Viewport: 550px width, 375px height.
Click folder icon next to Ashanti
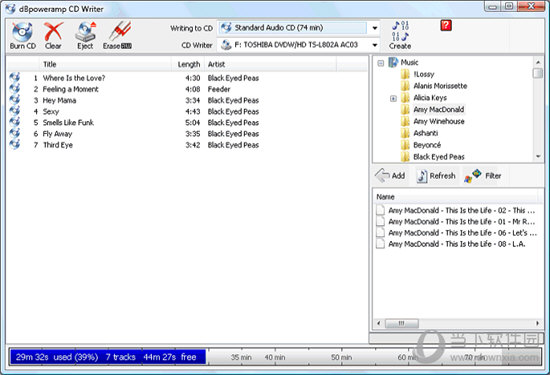click(x=405, y=133)
